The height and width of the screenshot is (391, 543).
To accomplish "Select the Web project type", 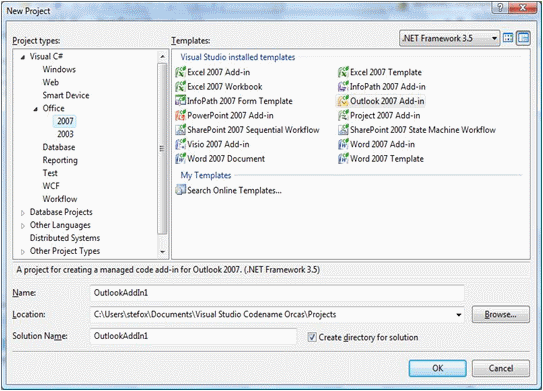I will (x=51, y=82).
